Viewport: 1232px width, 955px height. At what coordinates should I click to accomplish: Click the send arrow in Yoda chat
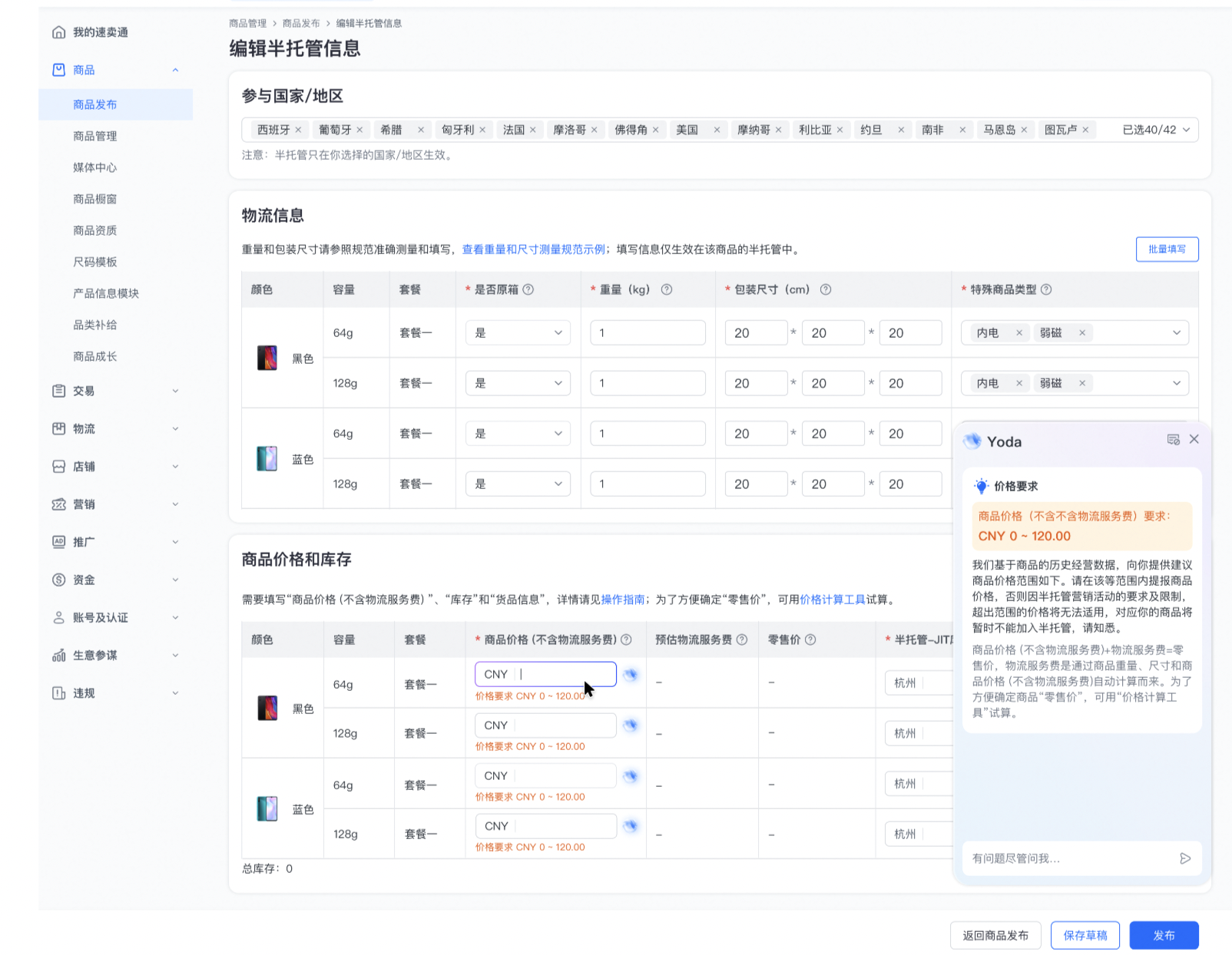click(x=1185, y=858)
